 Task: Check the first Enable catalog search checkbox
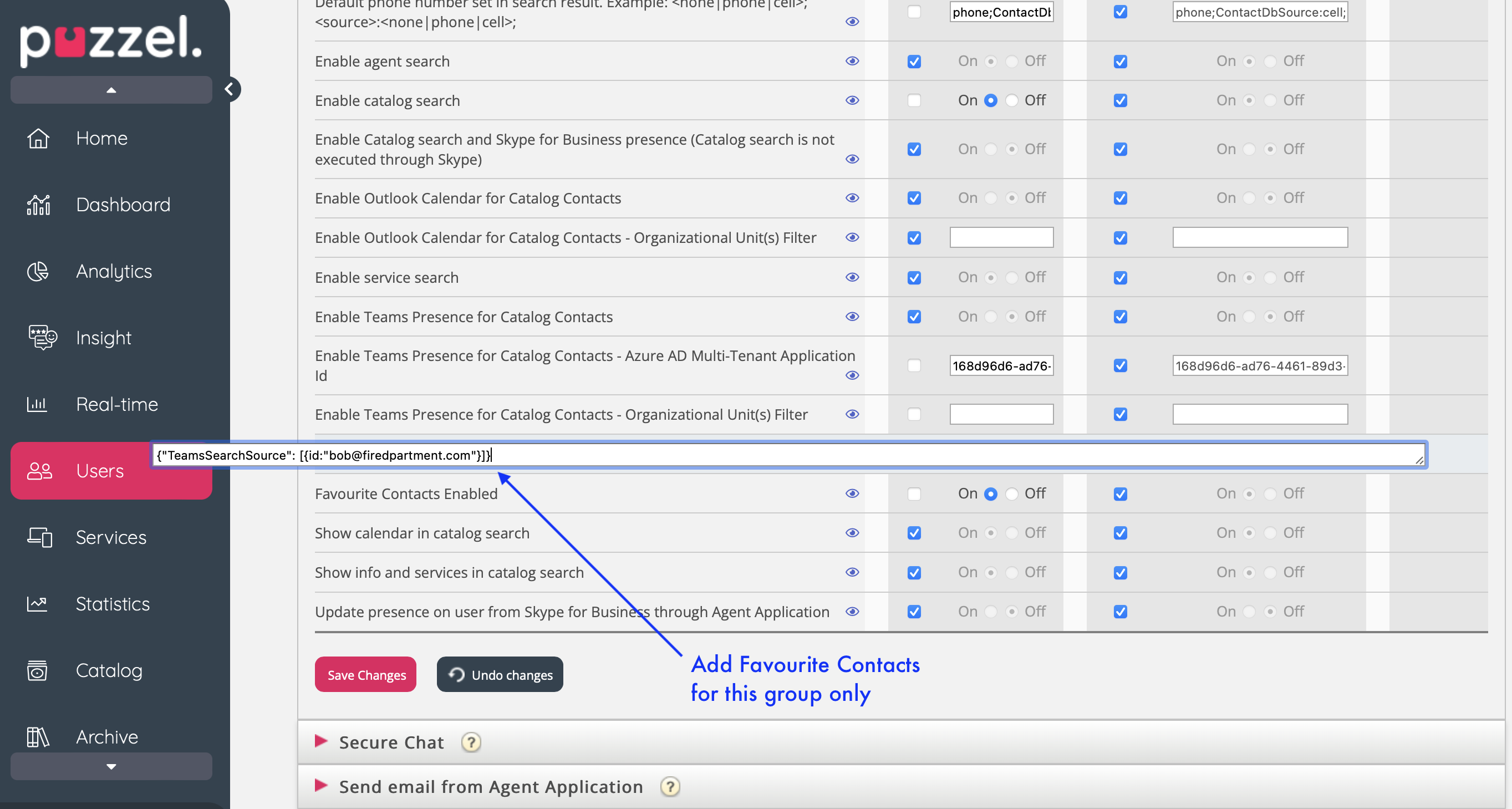coord(914,100)
